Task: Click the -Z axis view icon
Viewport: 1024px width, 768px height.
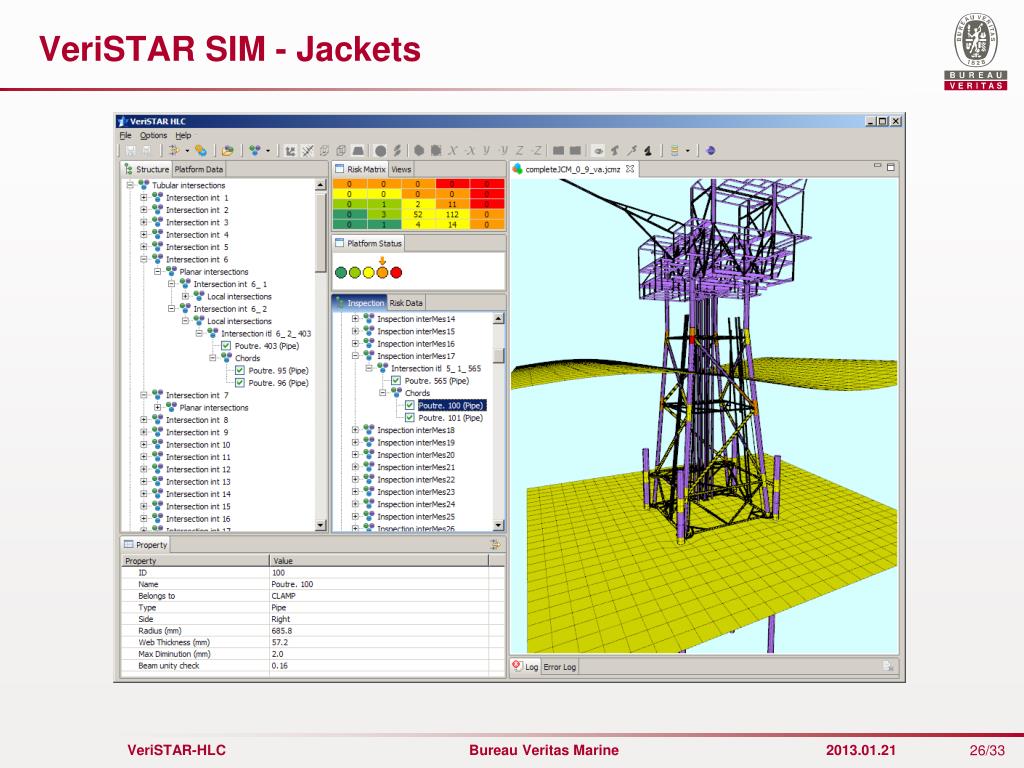Action: (536, 151)
